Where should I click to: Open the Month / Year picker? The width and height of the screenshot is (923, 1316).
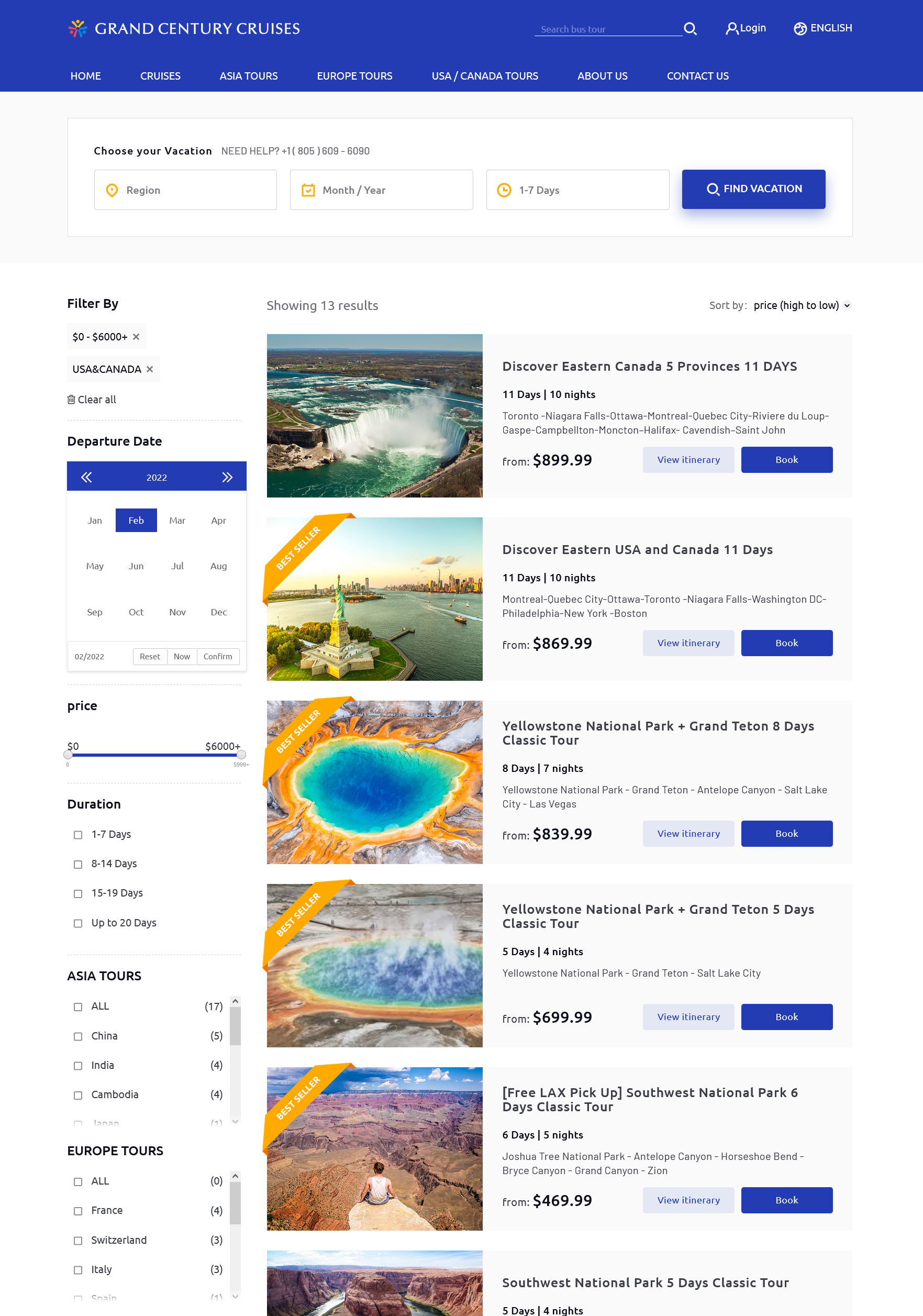pos(381,190)
